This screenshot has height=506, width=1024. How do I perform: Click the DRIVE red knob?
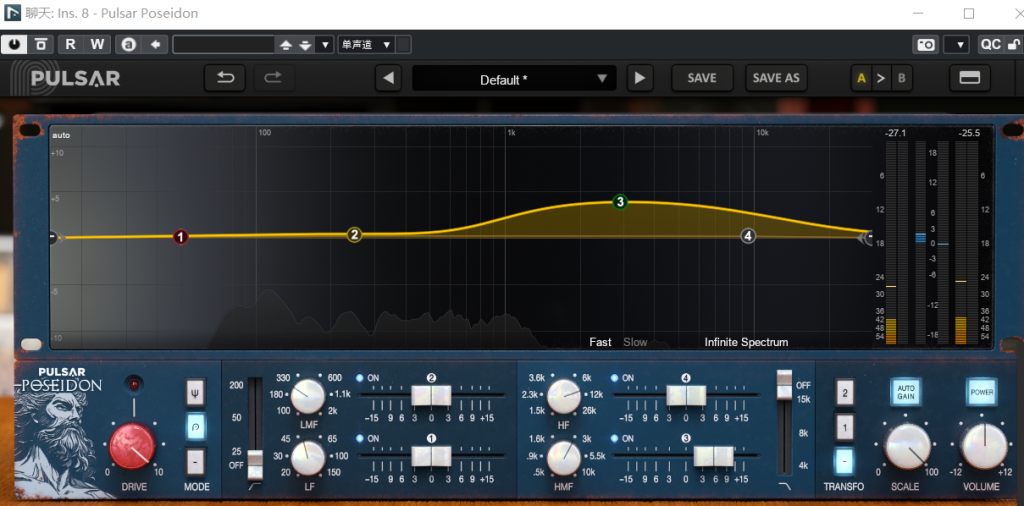133,447
